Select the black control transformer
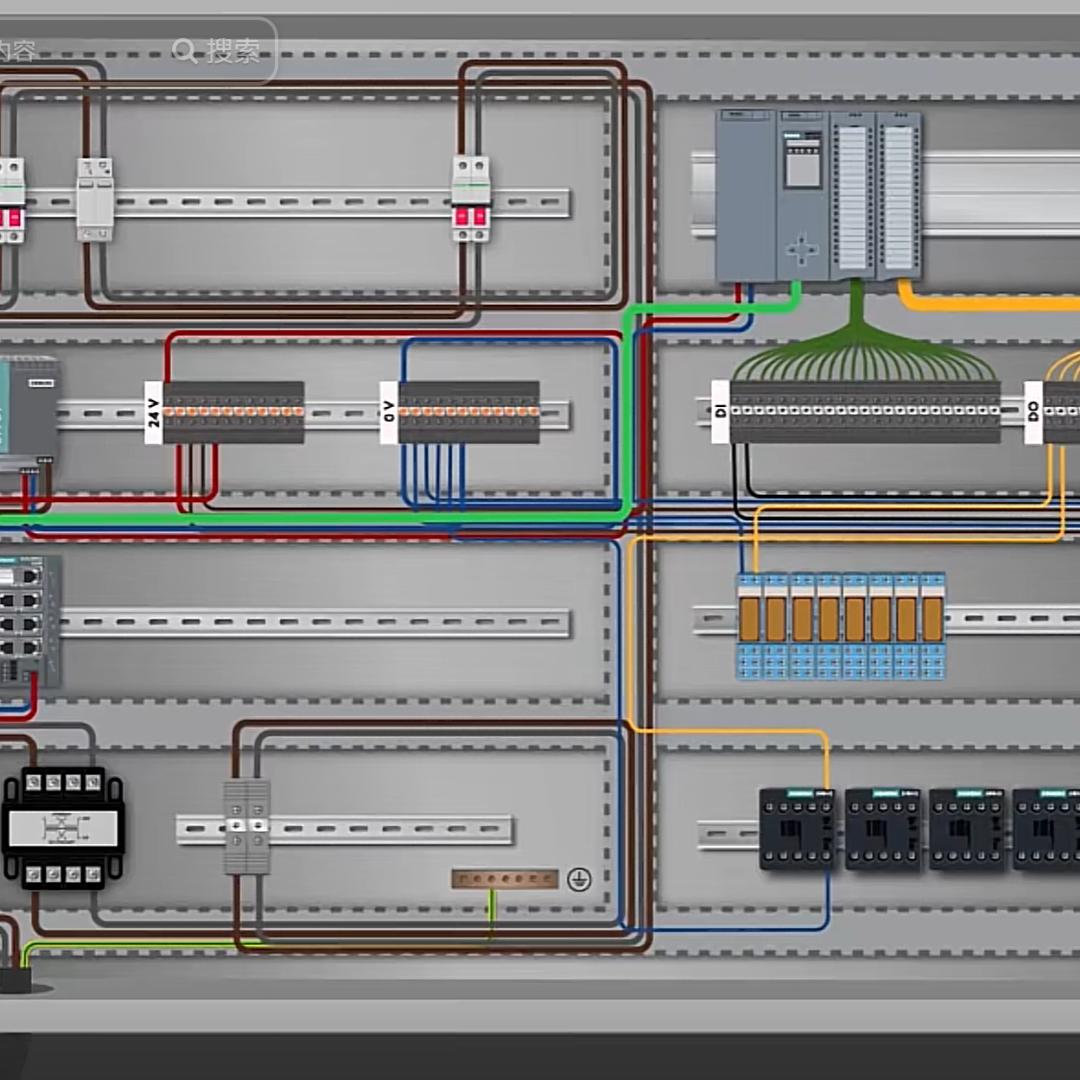 coord(63,828)
